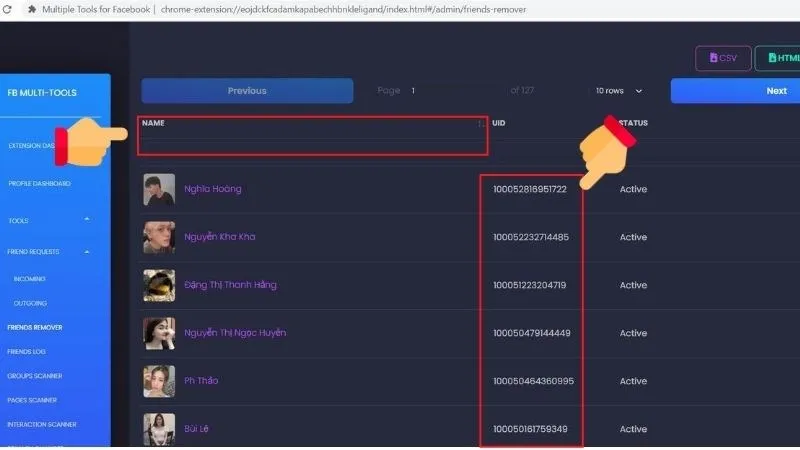This screenshot has height=450, width=800.
Task: Click Active status in Nguyễn Kha Kha's row
Action: tap(633, 237)
